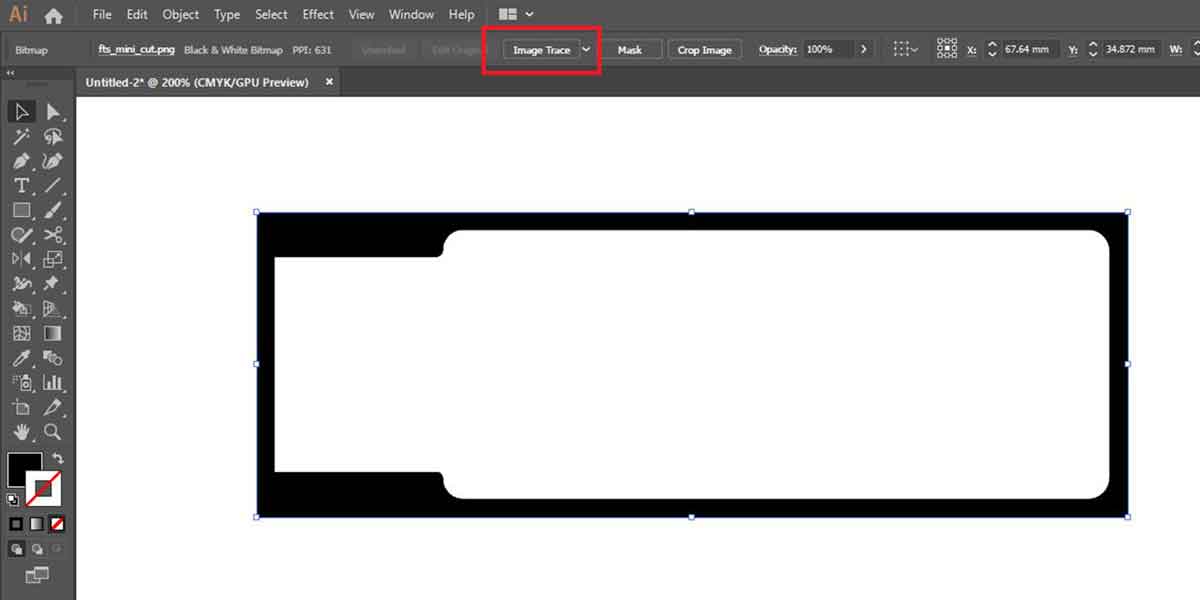Select the Hand tool
The image size is (1200, 600).
click(21, 432)
